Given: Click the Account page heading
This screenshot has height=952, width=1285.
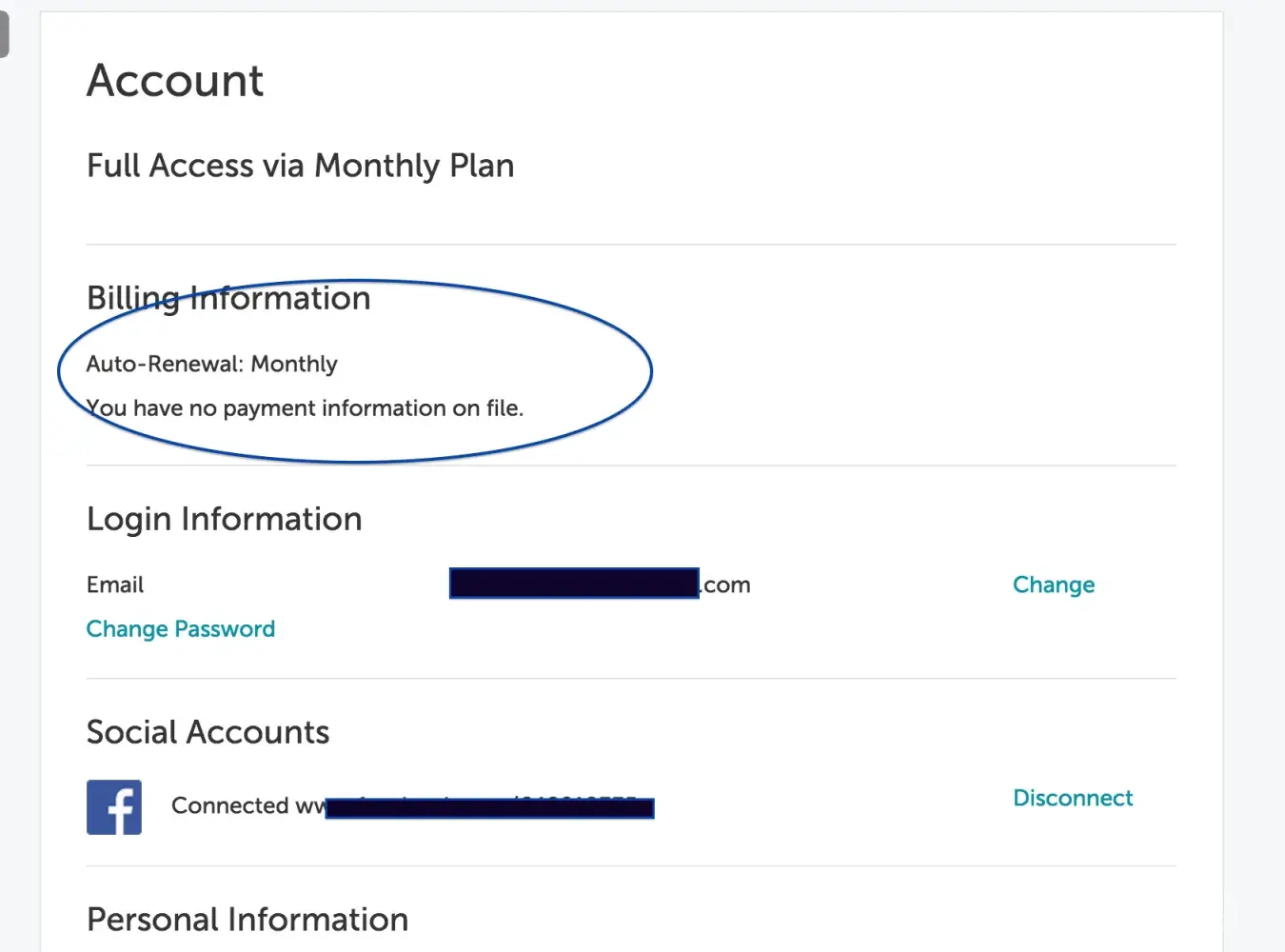Looking at the screenshot, I should point(175,81).
